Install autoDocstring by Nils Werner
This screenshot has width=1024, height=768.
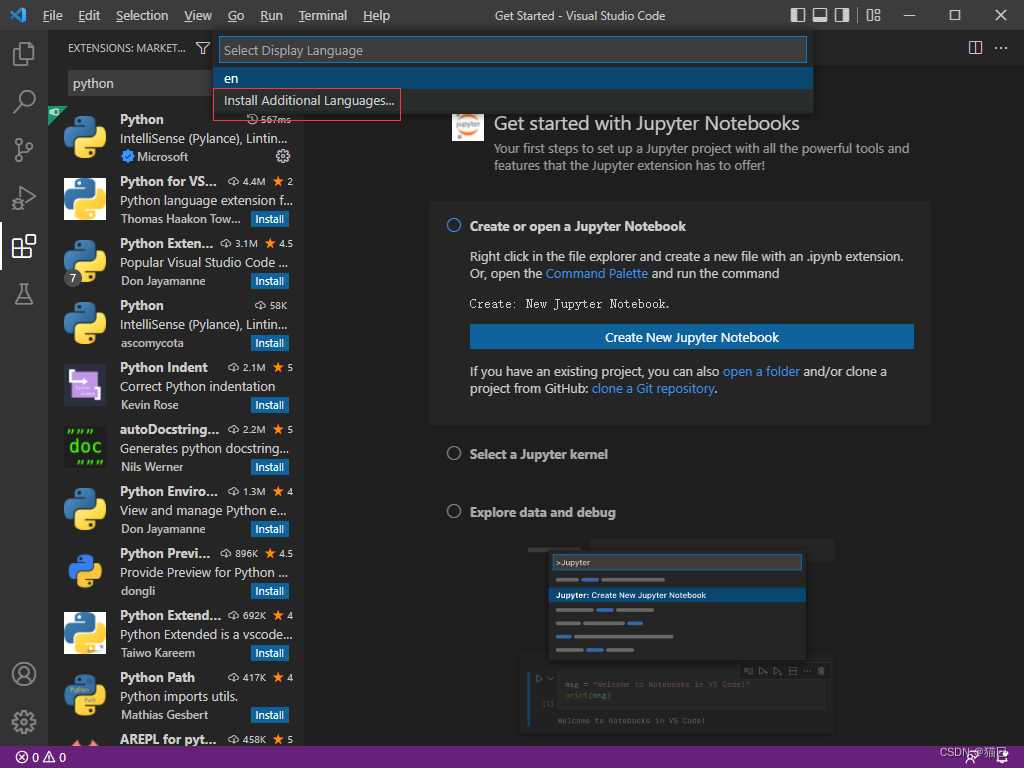(x=270, y=468)
